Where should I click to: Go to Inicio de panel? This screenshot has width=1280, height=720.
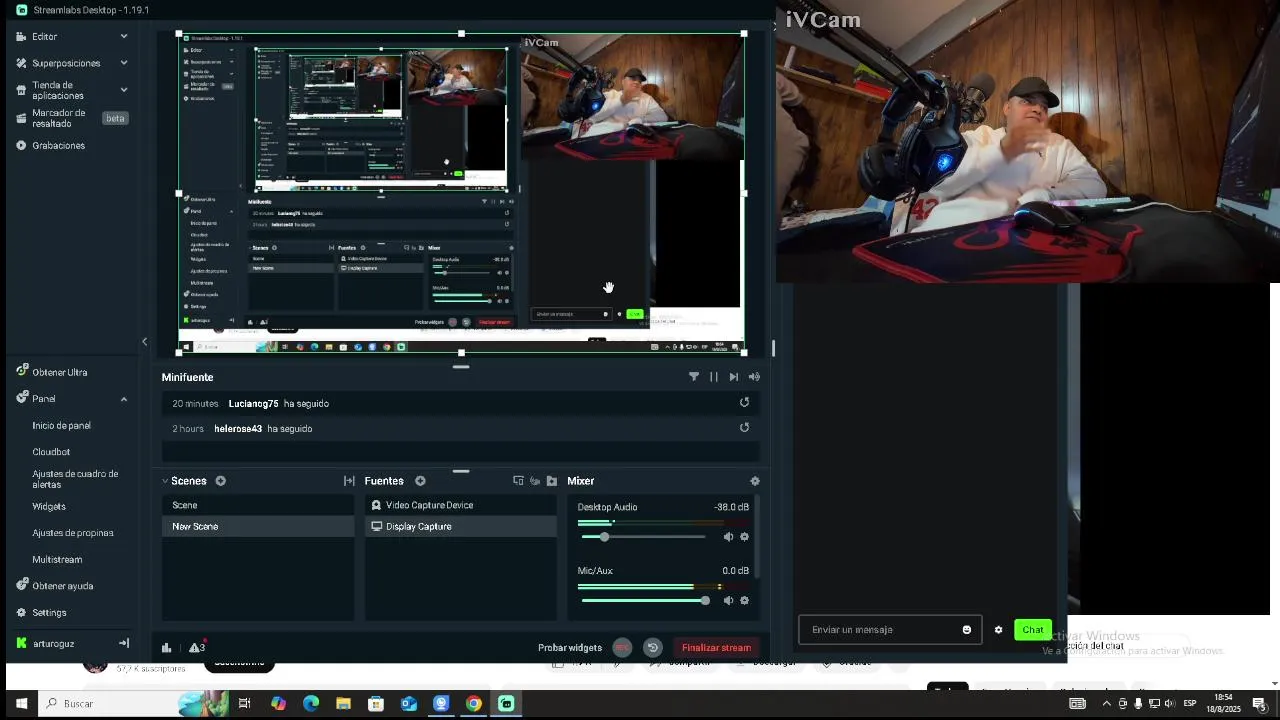click(61, 426)
